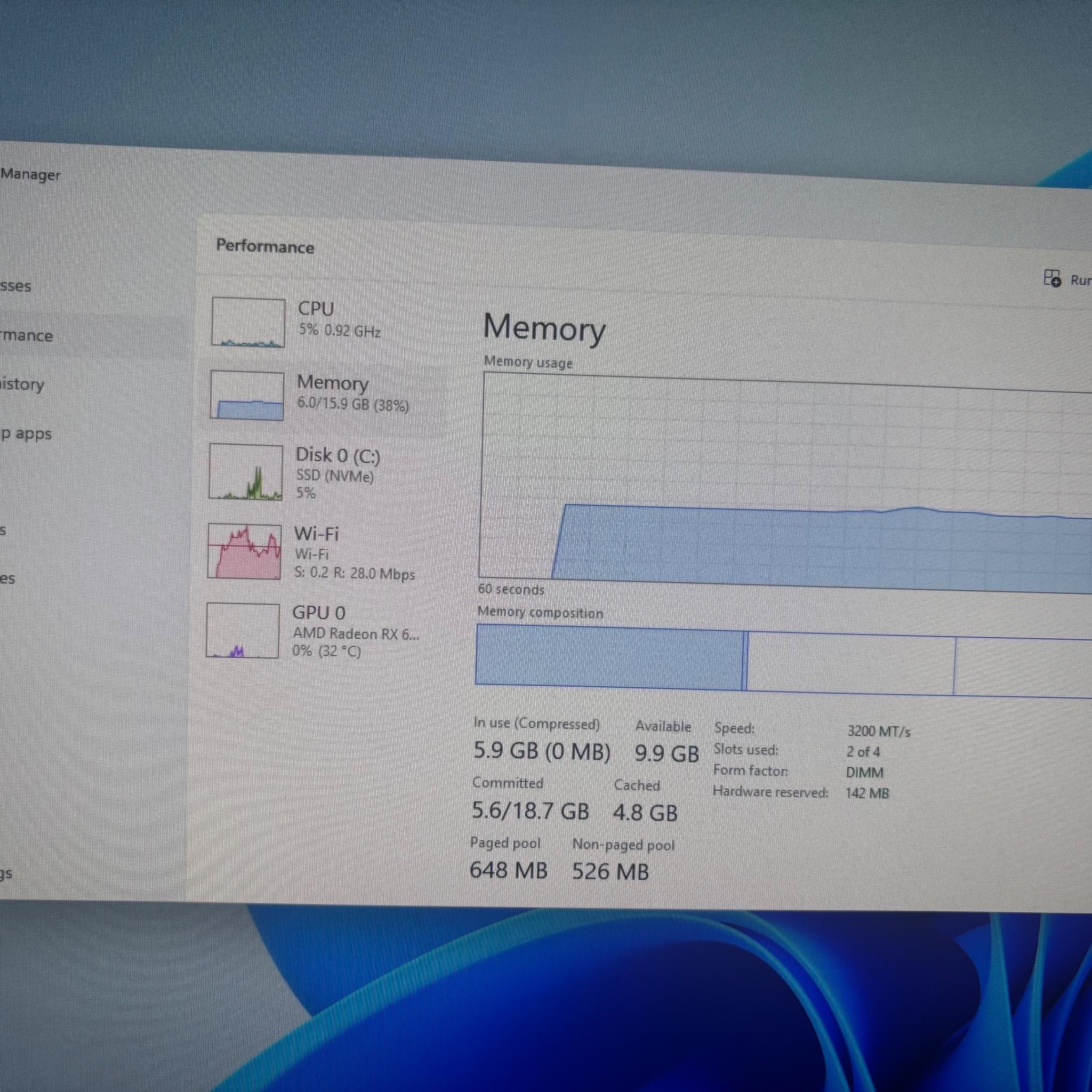Open the CPU entry labeled 5% 0.92 GHz
Viewport: 1092px width, 1092px height.
(339, 319)
